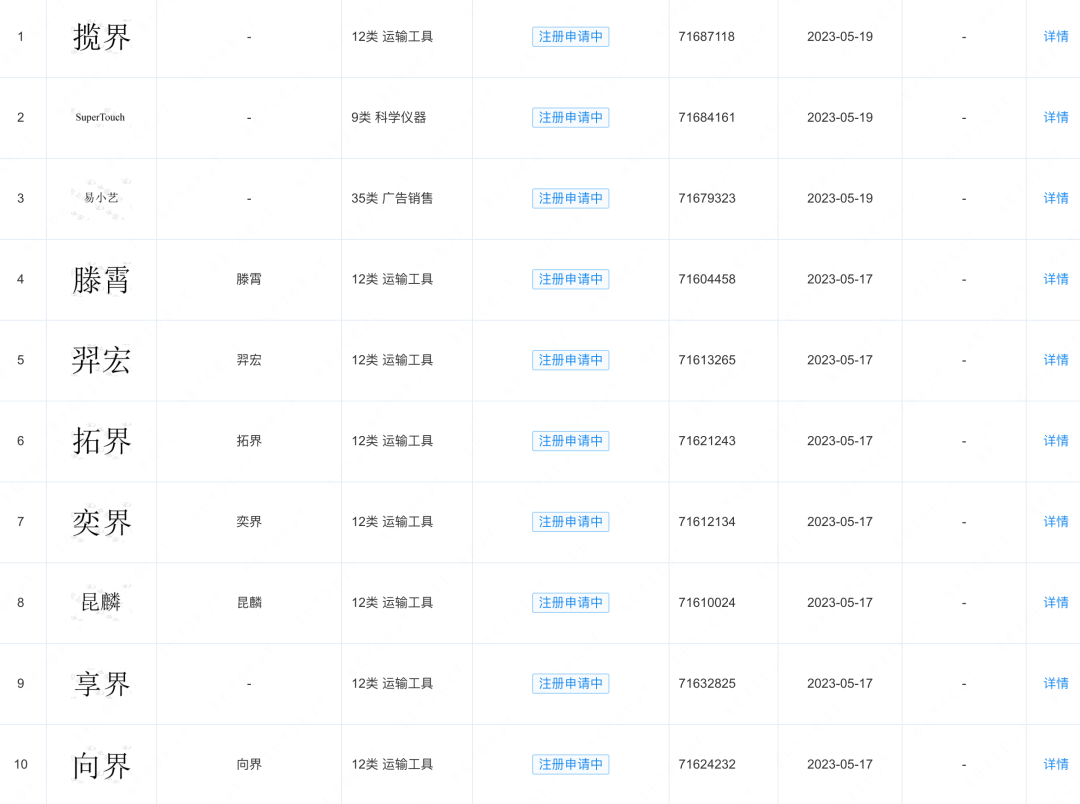Click row number 10

pos(21,764)
